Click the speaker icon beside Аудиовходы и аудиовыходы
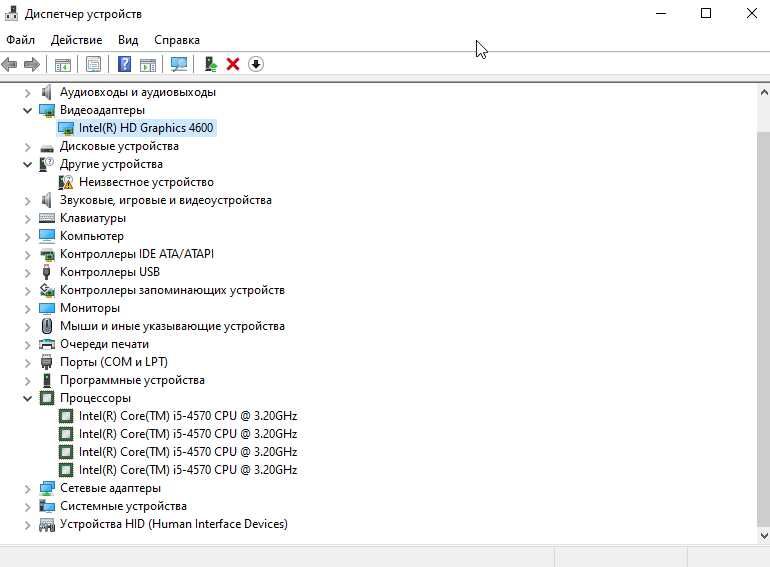The width and height of the screenshot is (770, 567). [47, 92]
